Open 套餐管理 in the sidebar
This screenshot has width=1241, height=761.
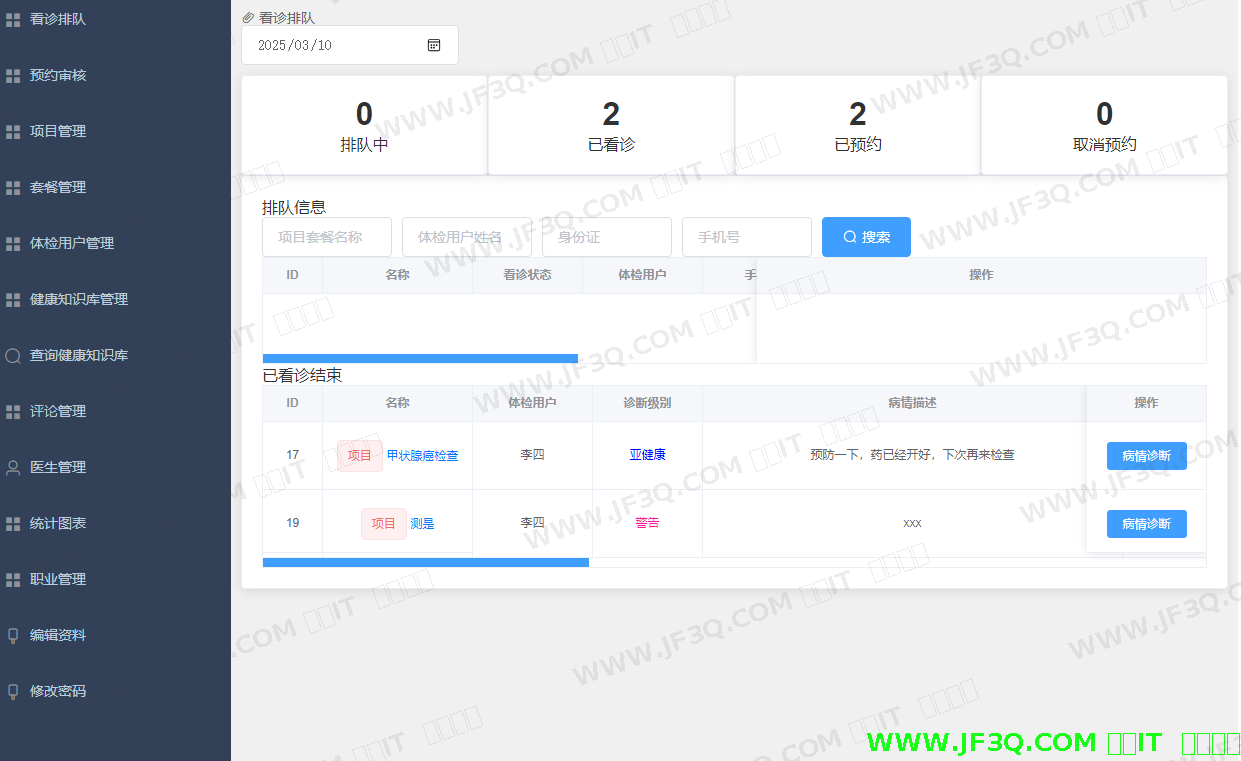pos(58,187)
